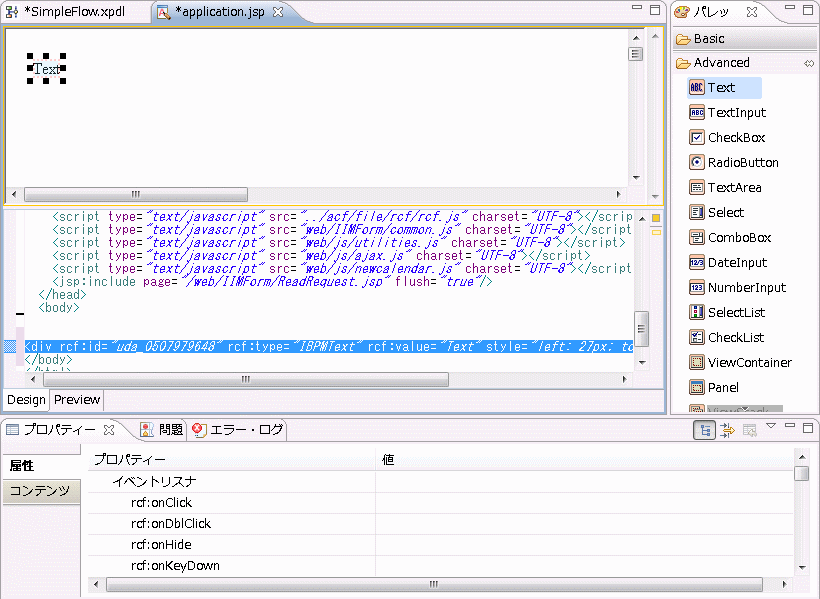Choose the ViewContainer widget
This screenshot has height=599, width=820.
tap(749, 363)
